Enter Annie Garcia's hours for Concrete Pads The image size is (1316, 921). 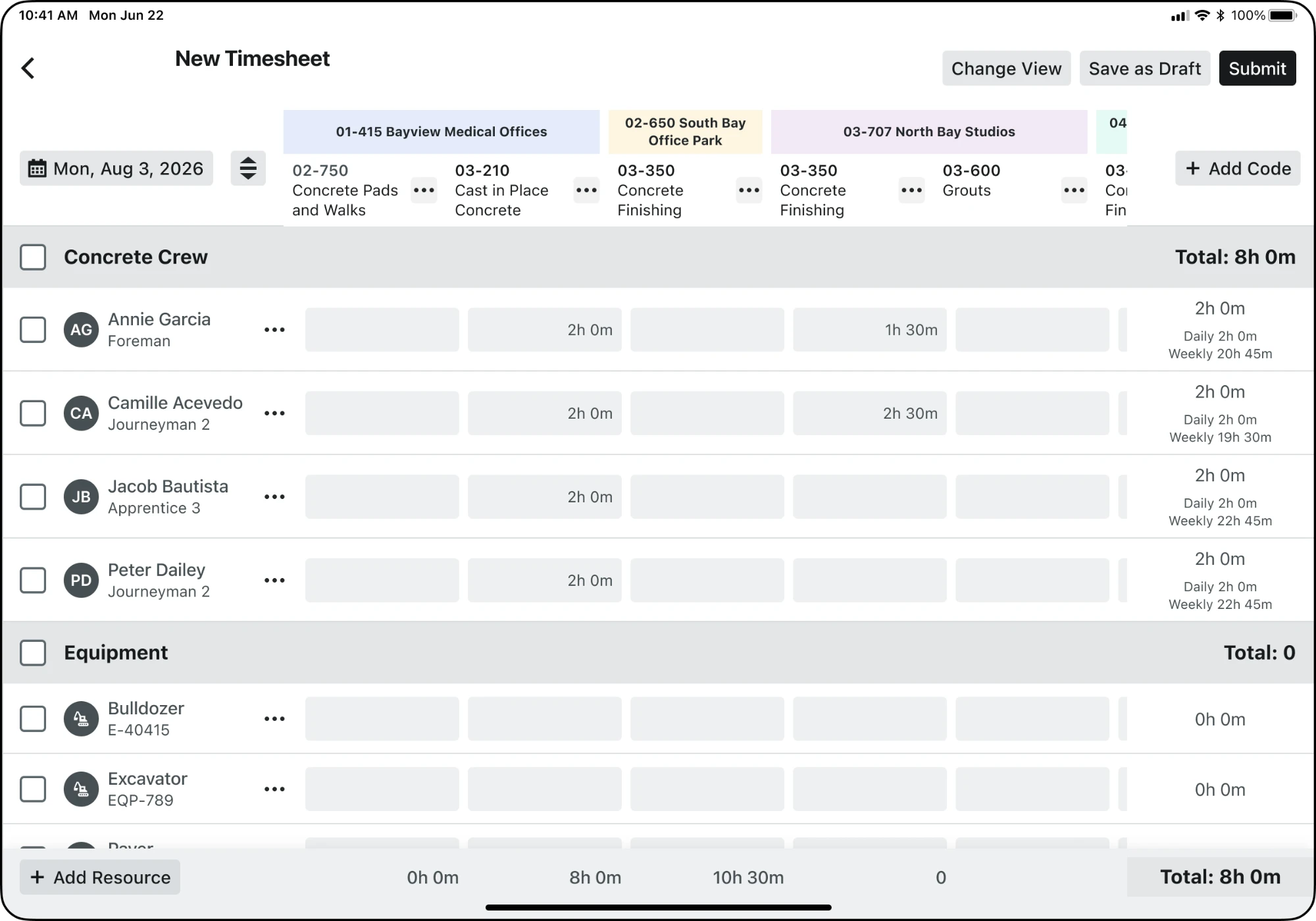click(382, 330)
